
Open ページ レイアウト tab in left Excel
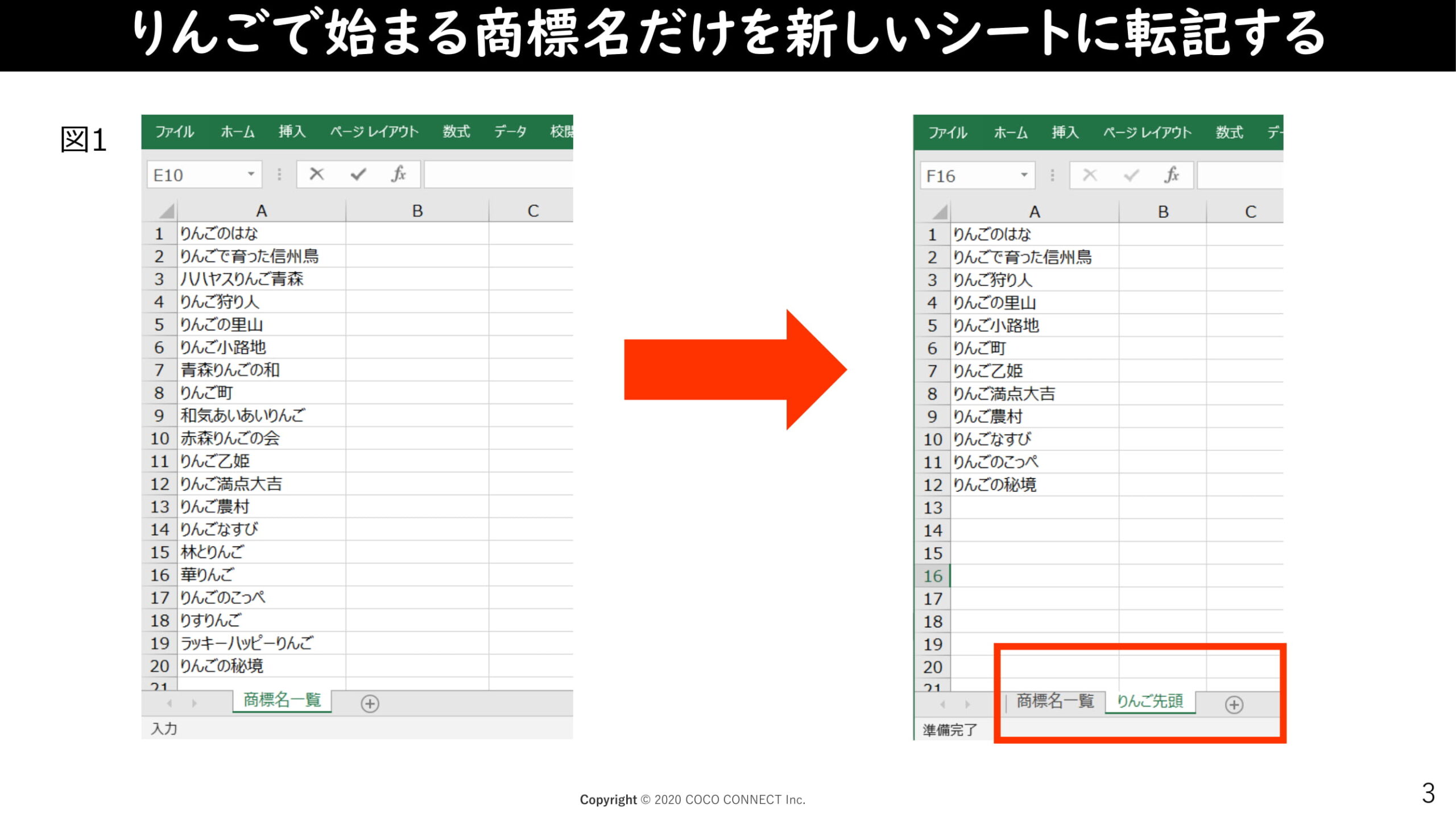coord(374,131)
